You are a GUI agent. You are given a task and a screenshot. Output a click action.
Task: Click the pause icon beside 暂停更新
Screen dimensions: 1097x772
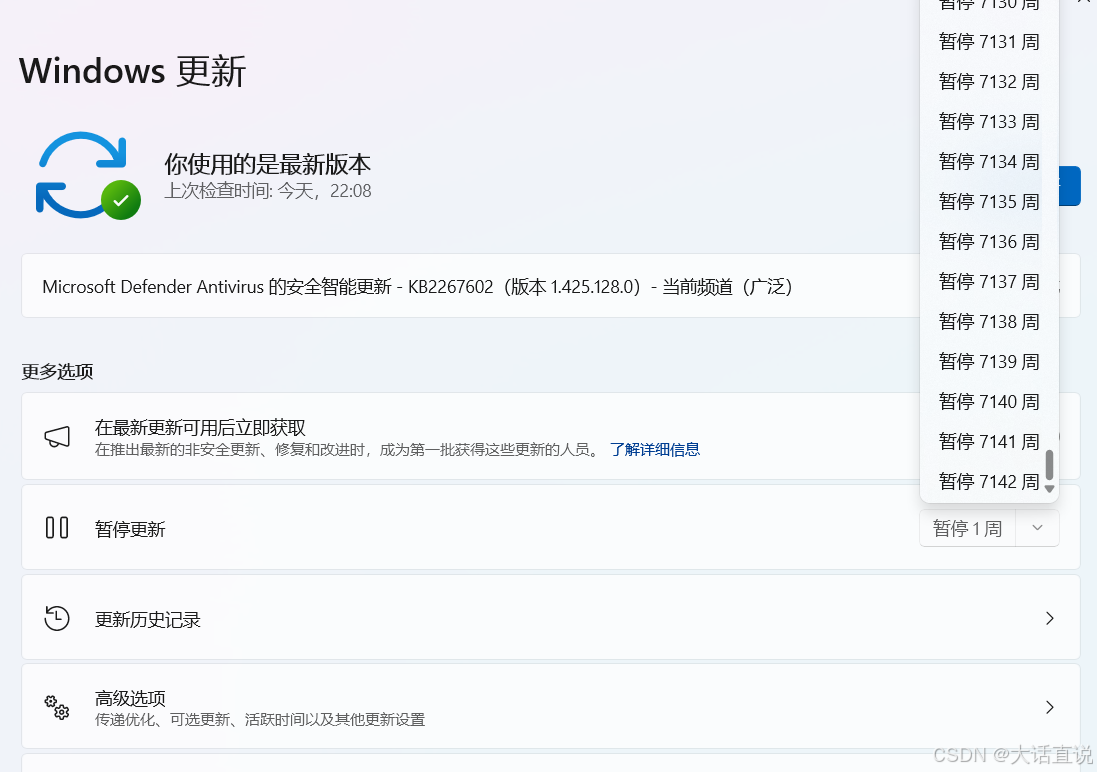coord(57,528)
